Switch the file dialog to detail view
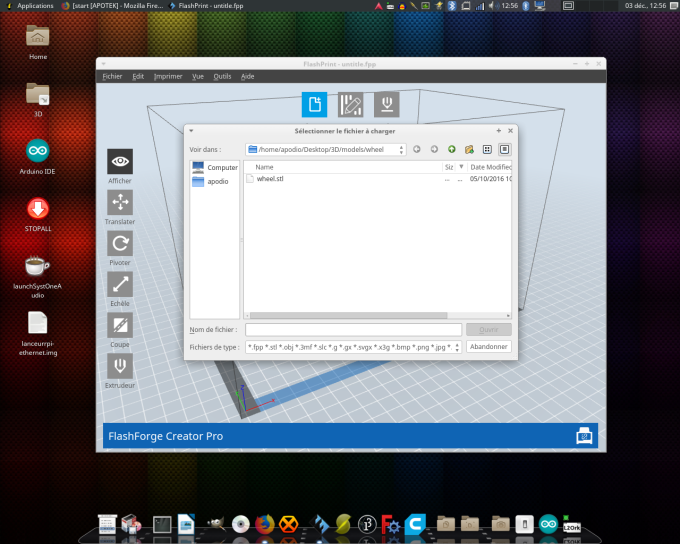The image size is (680, 544). [505, 149]
